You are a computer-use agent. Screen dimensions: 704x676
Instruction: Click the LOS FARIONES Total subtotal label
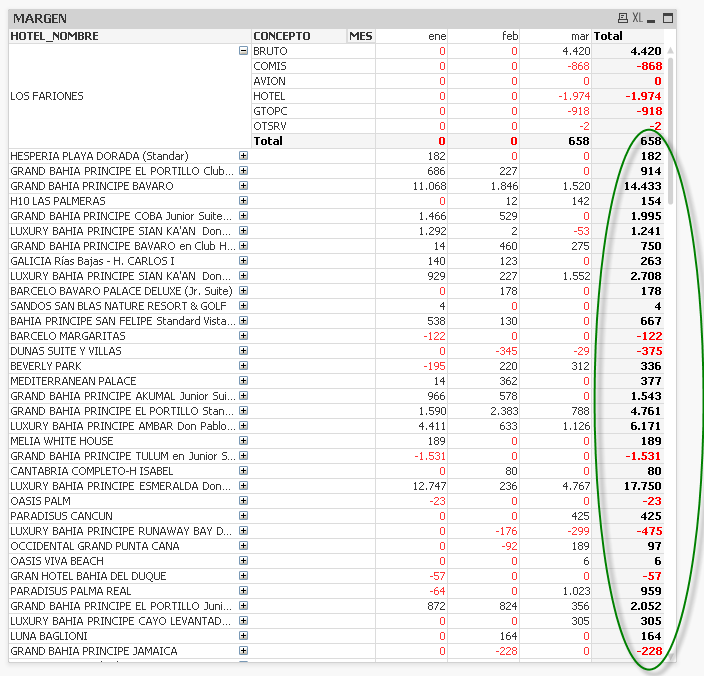coord(268,141)
